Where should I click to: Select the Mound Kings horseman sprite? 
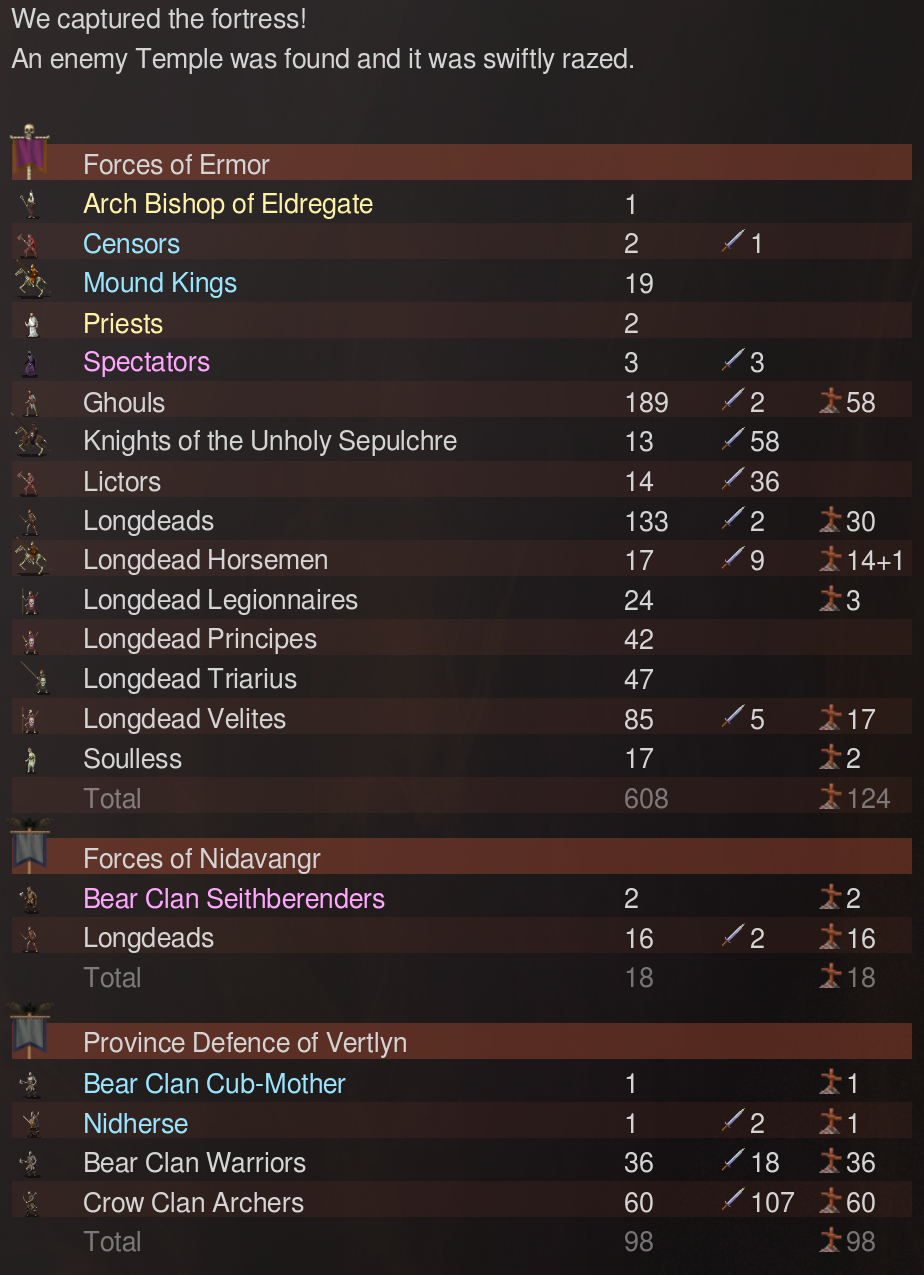(30, 283)
